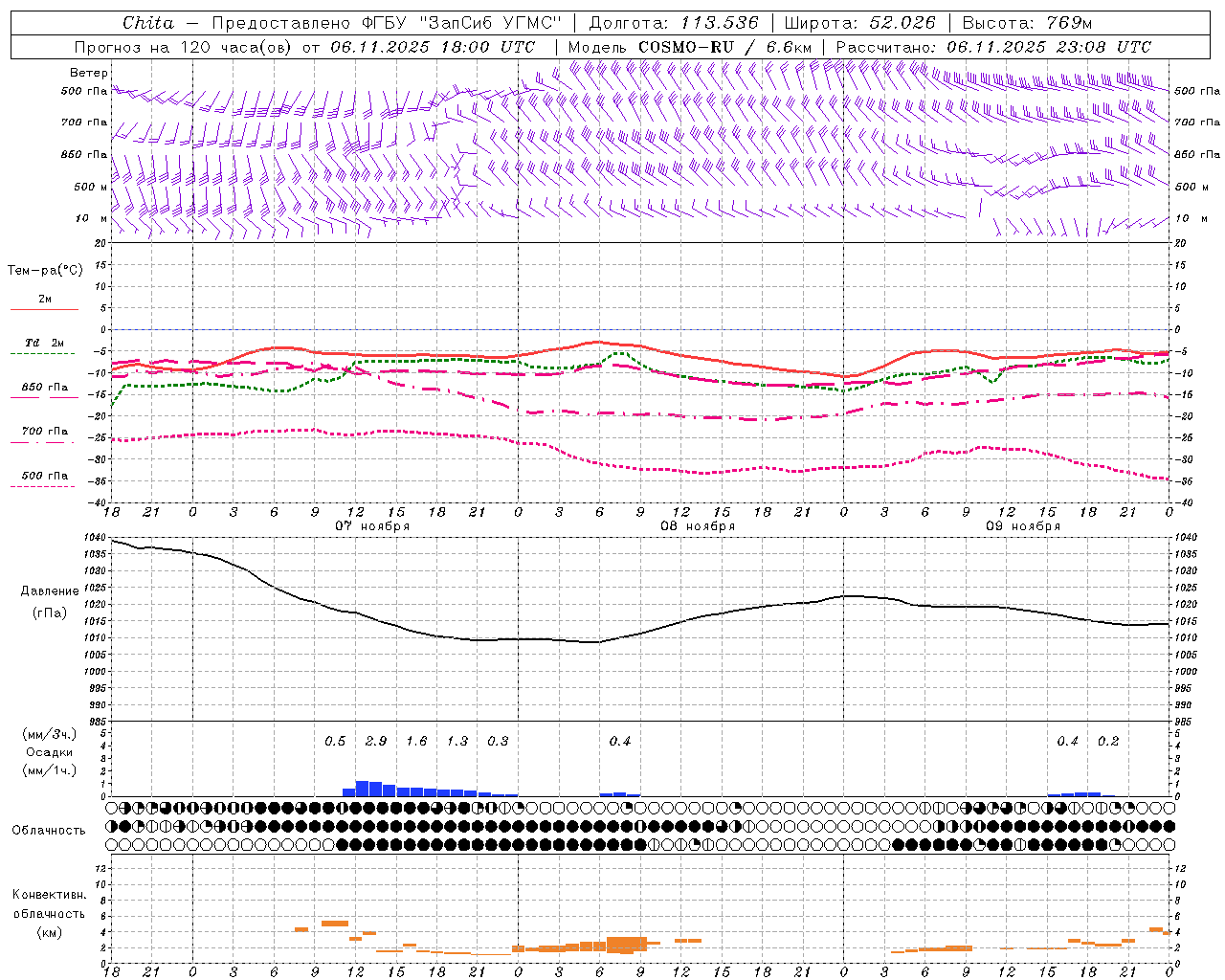
Task: Click the "Ветер" panel label
Action: 89,73
